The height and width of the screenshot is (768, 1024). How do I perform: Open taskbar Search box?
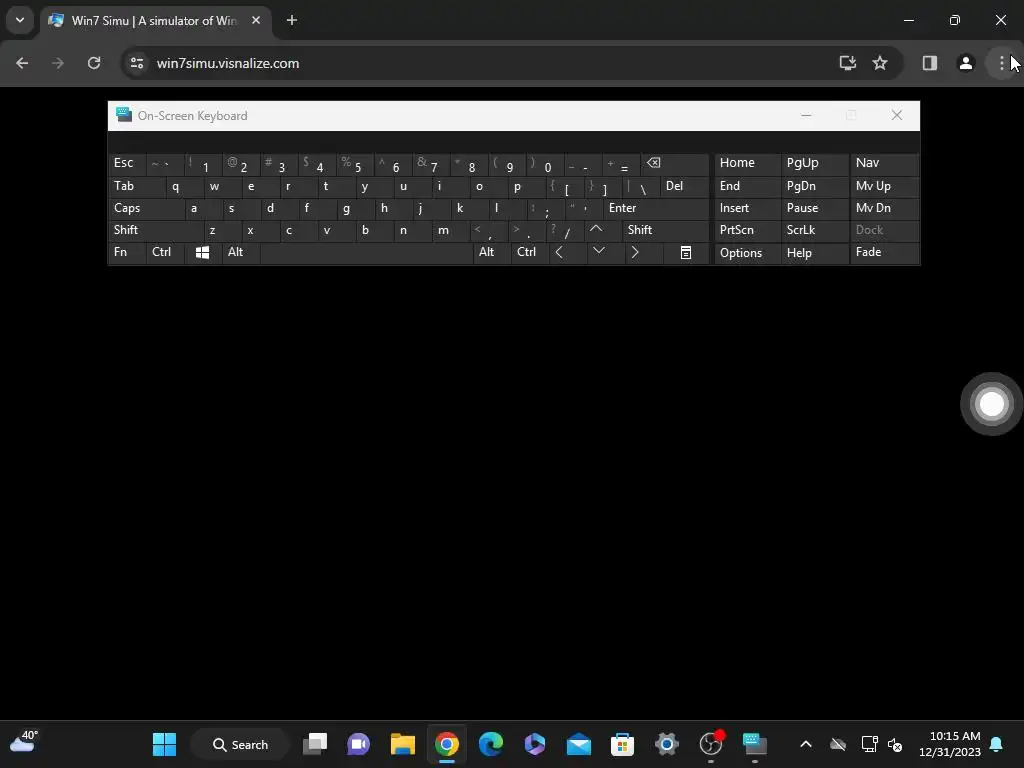tap(240, 744)
